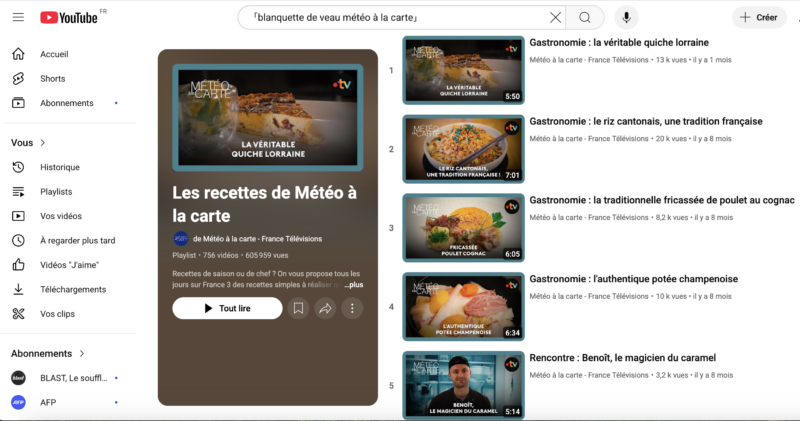Click the Créer button
The height and width of the screenshot is (421, 800).
758,18
